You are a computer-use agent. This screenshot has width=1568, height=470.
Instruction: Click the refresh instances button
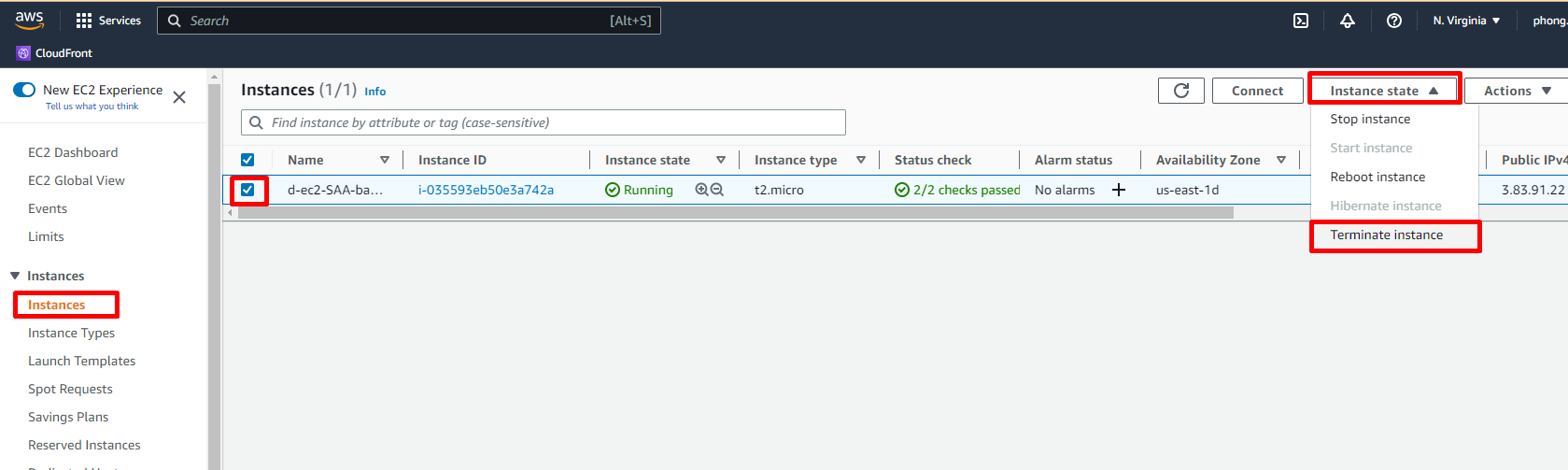pyautogui.click(x=1180, y=91)
